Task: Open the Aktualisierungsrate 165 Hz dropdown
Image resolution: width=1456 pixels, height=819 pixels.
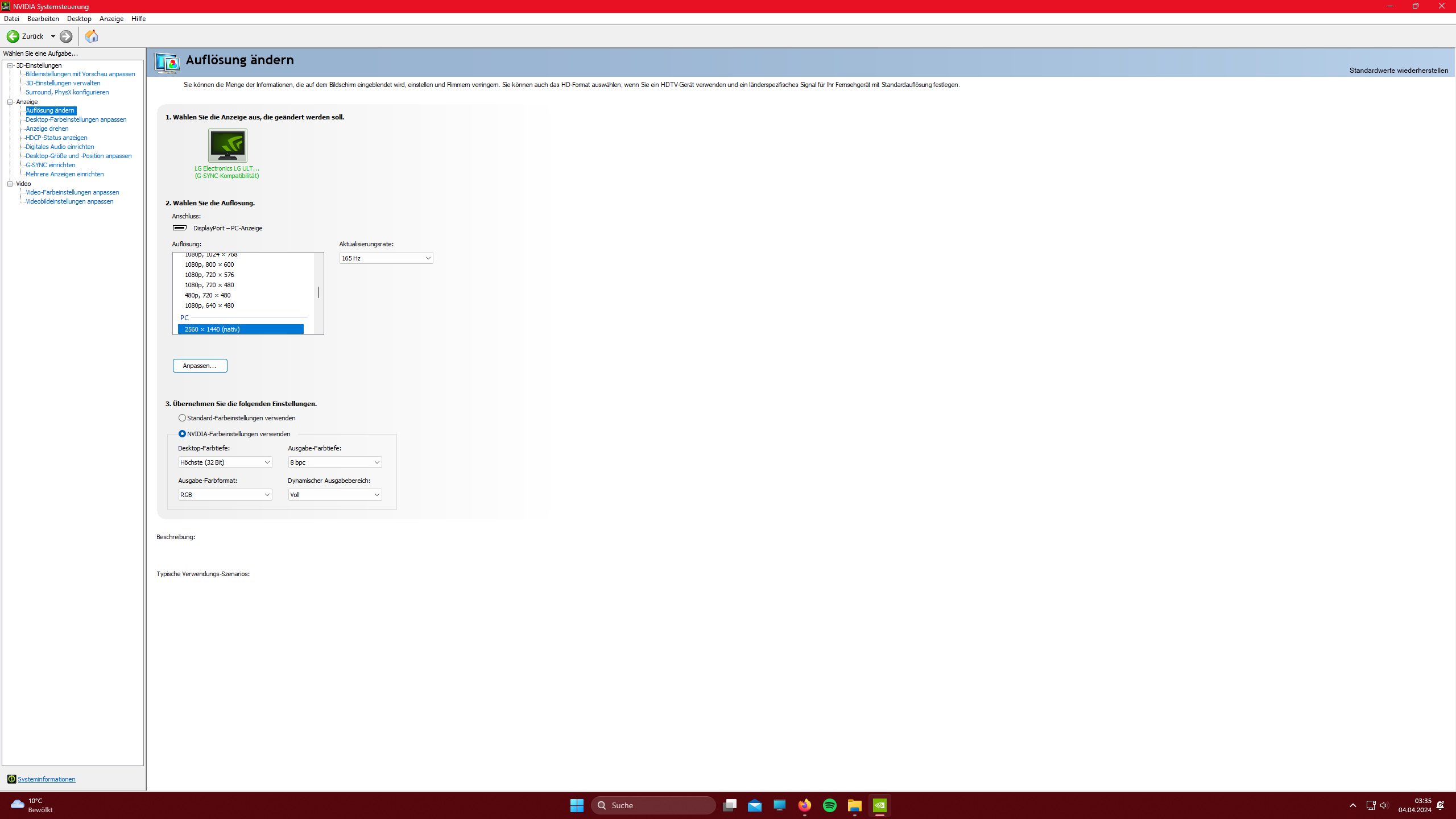Action: (386, 258)
